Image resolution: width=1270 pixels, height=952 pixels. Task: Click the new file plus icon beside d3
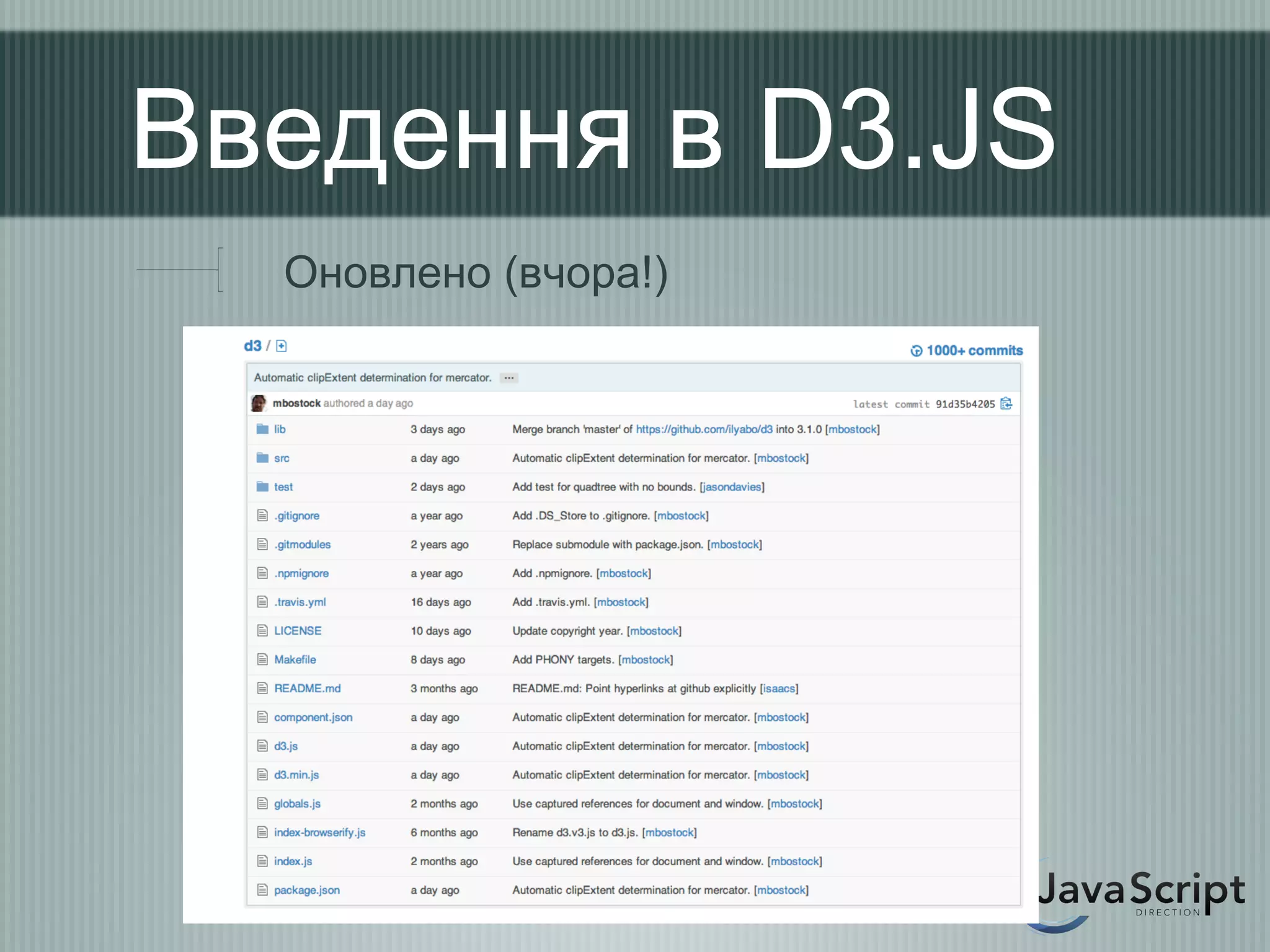[x=281, y=346]
